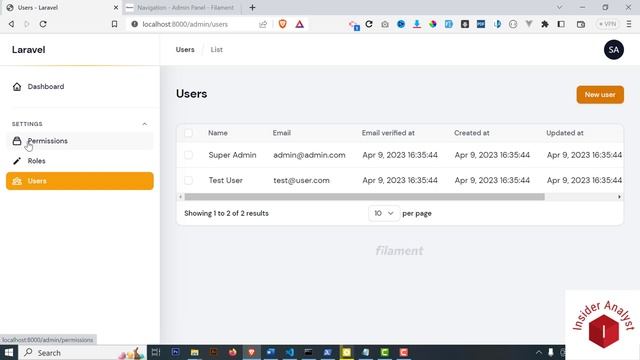The width and height of the screenshot is (640, 360).
Task: Open the SA user avatar menu
Action: [613, 50]
